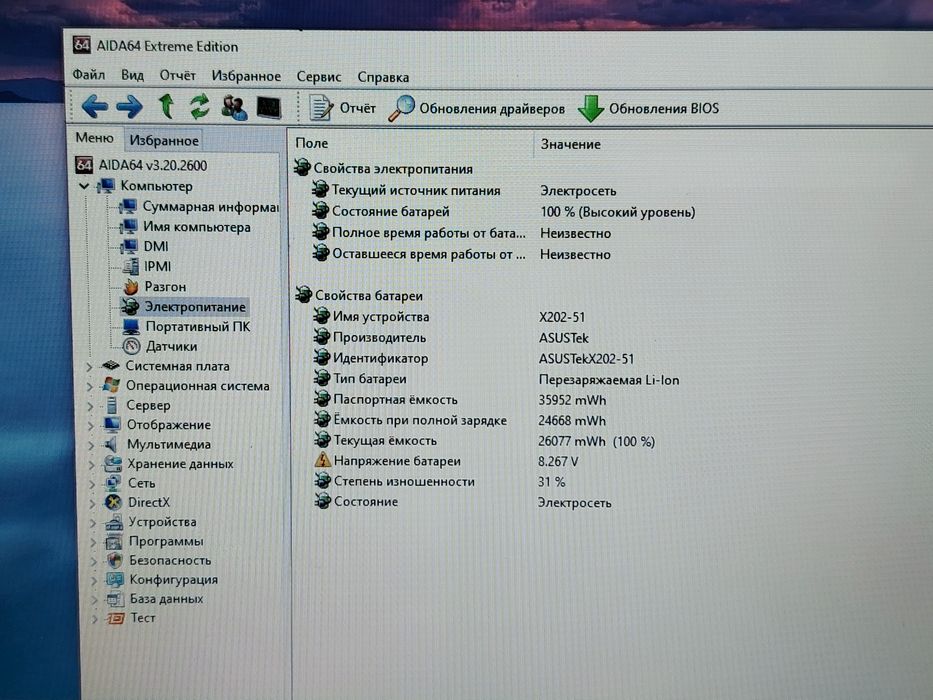Click the Свойства батареи section icon

click(x=303, y=295)
